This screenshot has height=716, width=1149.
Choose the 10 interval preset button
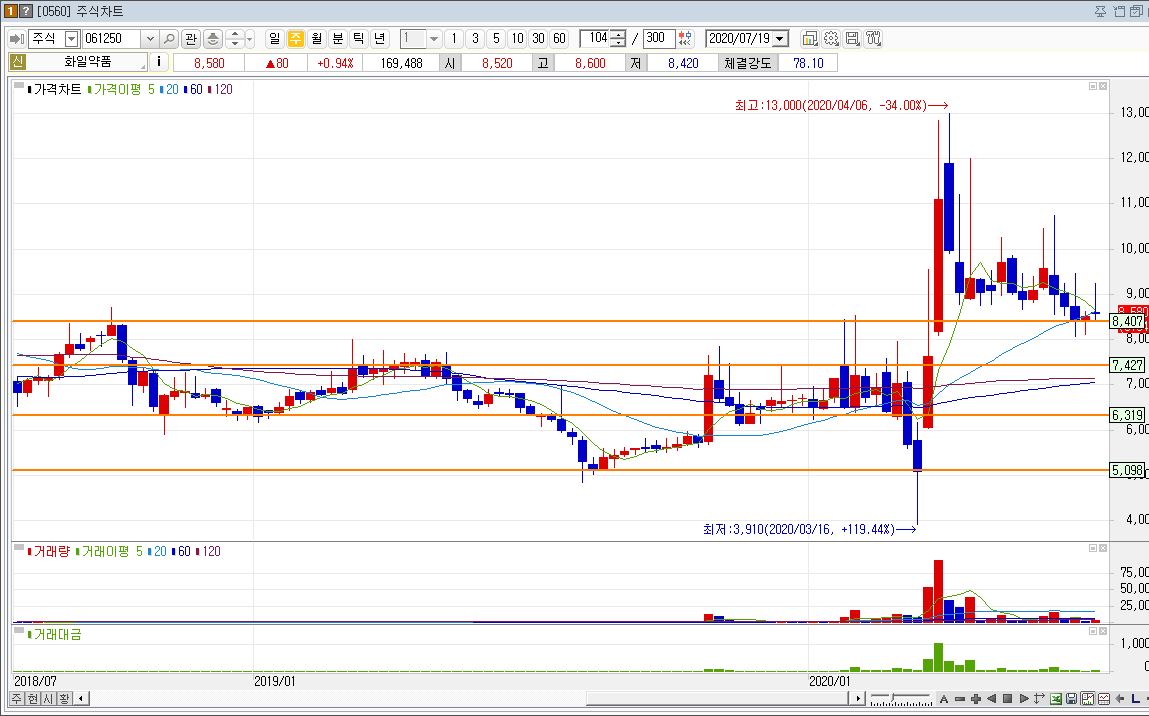pos(517,39)
